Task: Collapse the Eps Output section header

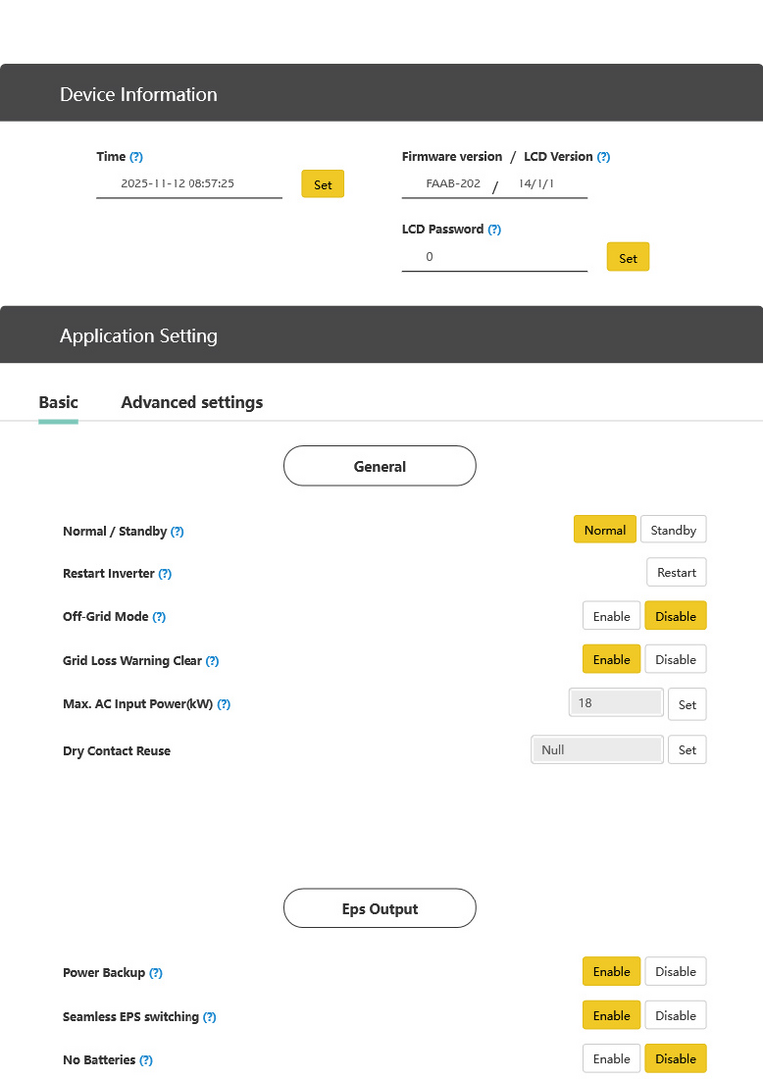Action: [380, 909]
